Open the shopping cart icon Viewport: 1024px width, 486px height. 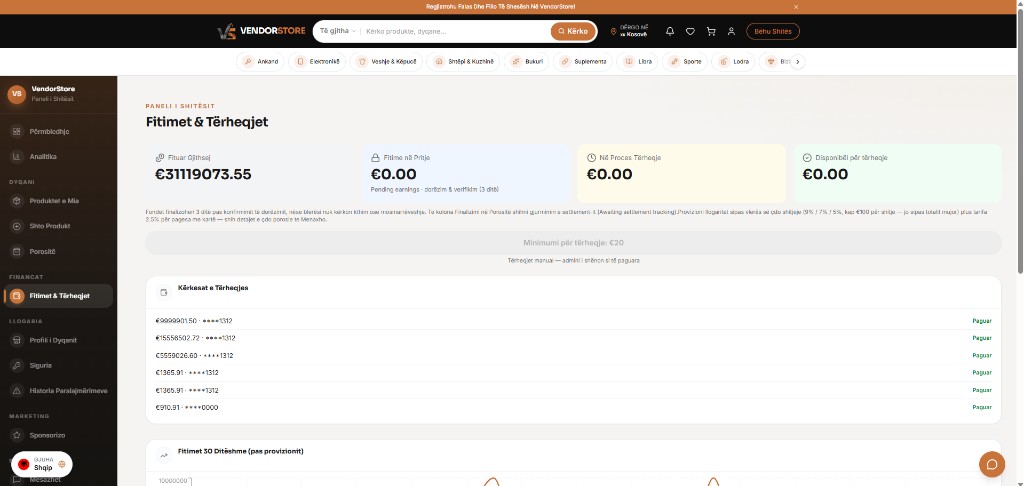(711, 31)
